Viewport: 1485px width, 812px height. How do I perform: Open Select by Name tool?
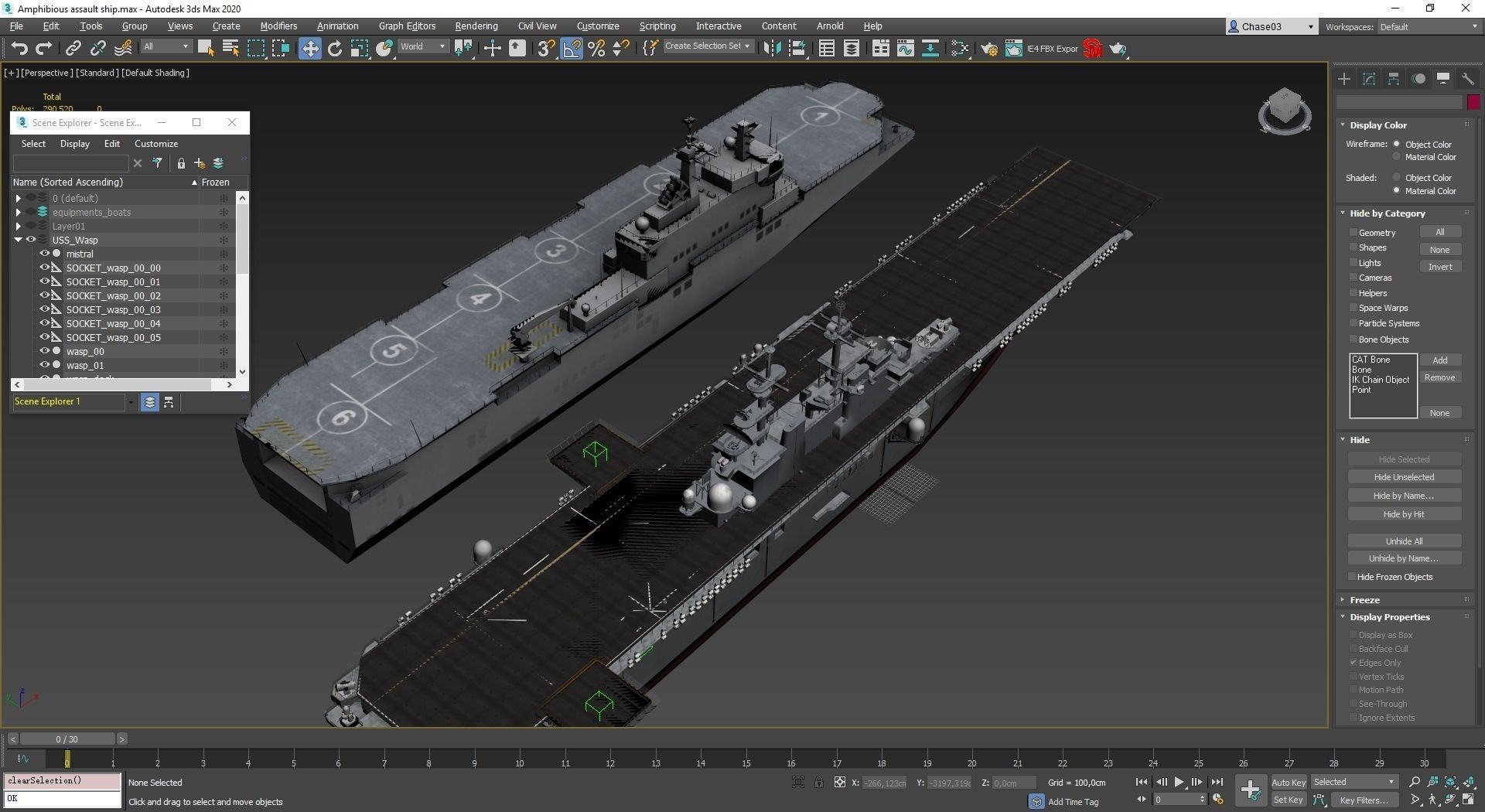coord(230,48)
